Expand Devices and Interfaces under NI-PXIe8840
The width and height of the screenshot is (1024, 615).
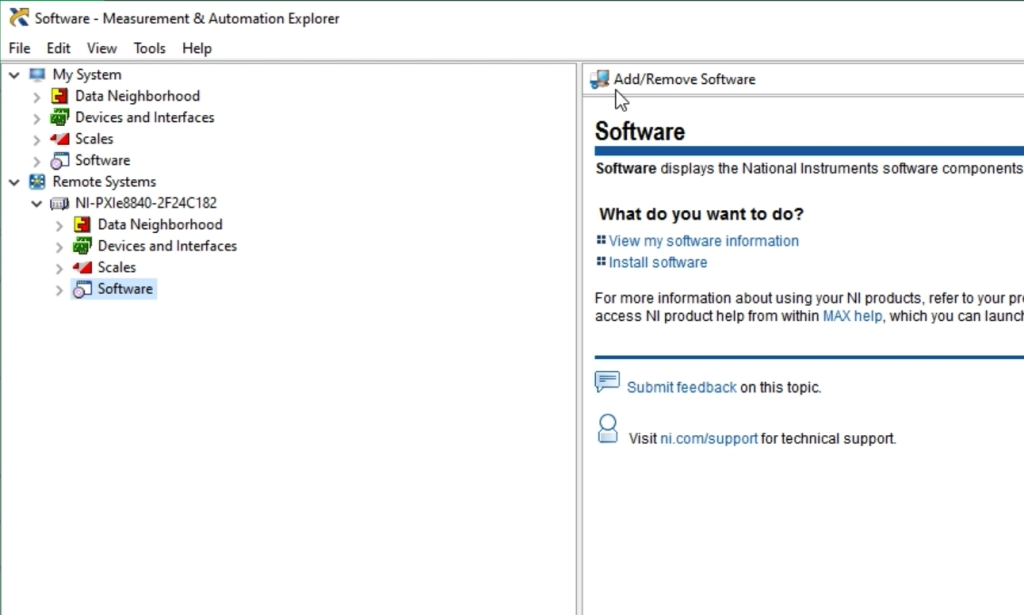pos(59,247)
